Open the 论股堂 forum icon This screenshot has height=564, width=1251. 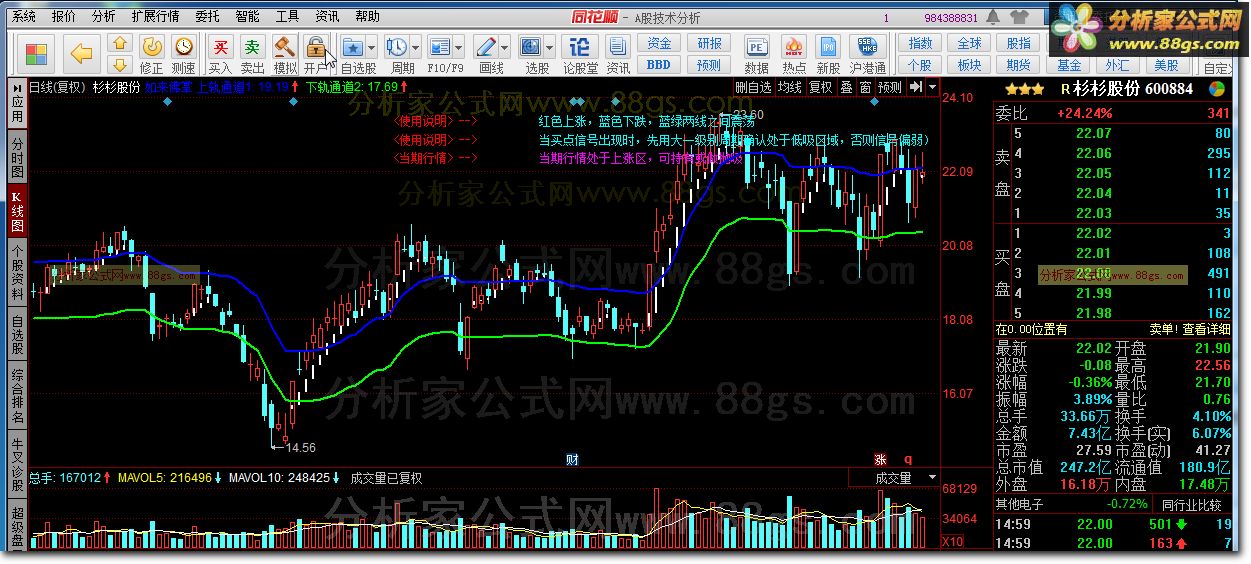pos(579,47)
